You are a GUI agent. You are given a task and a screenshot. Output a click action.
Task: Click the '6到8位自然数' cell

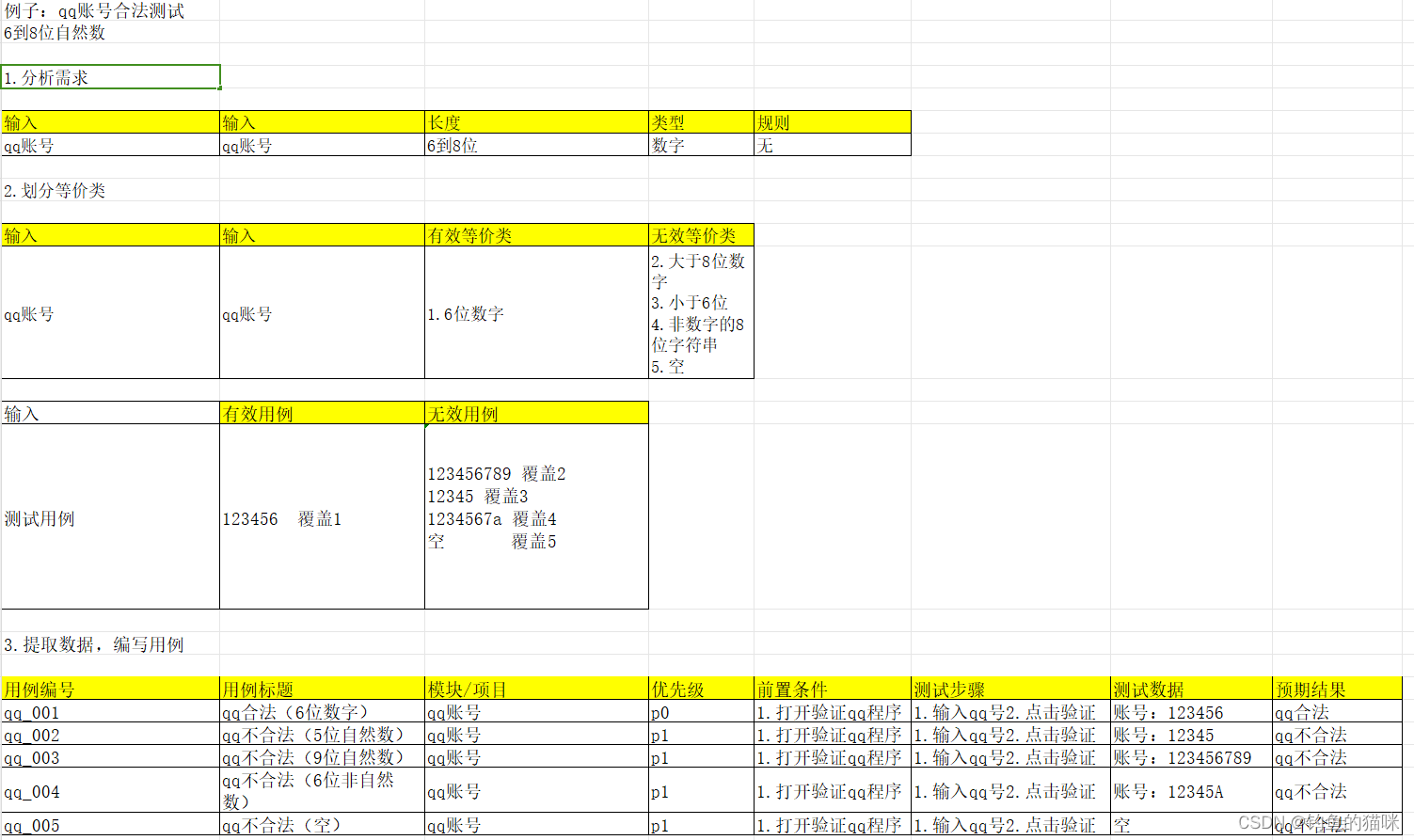click(x=110, y=32)
